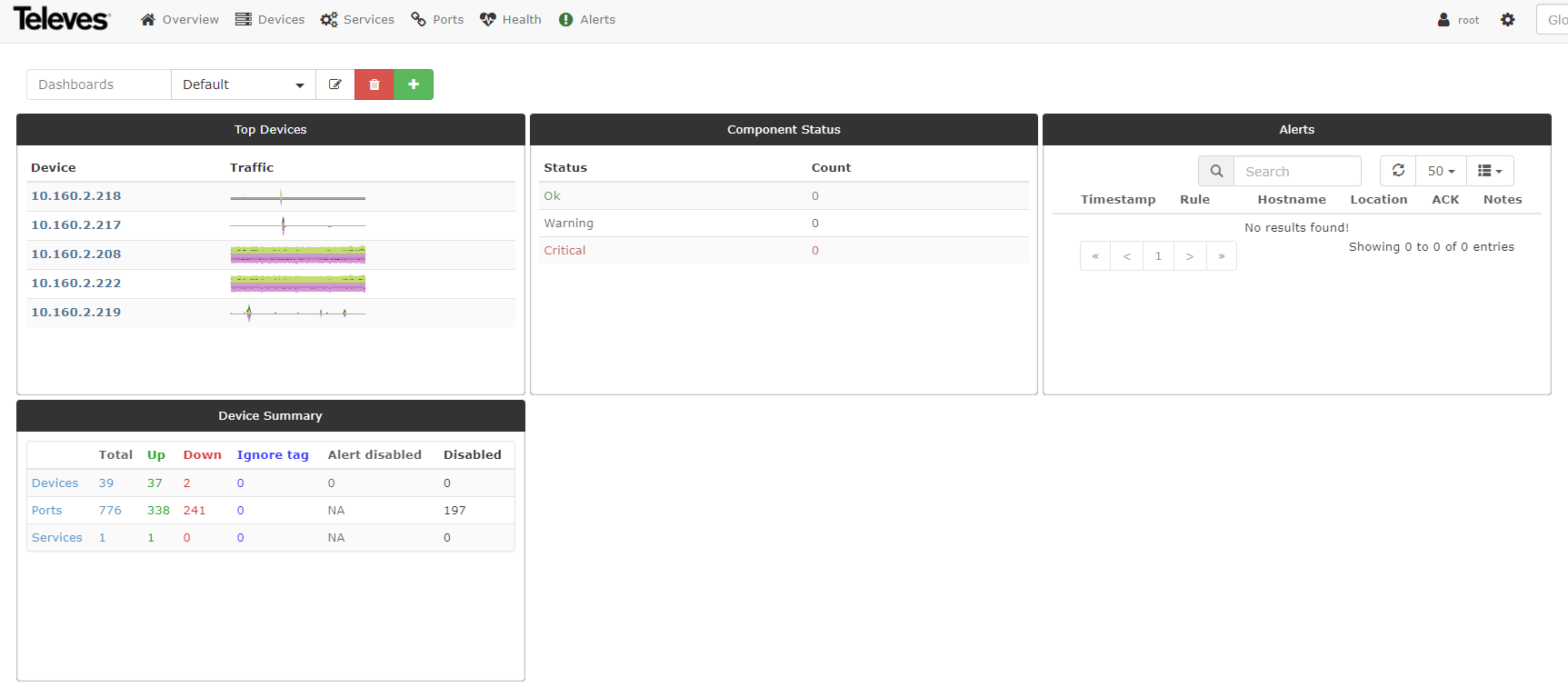Click the alerts search magnifier icon
The width and height of the screenshot is (1568, 697).
(1216, 171)
